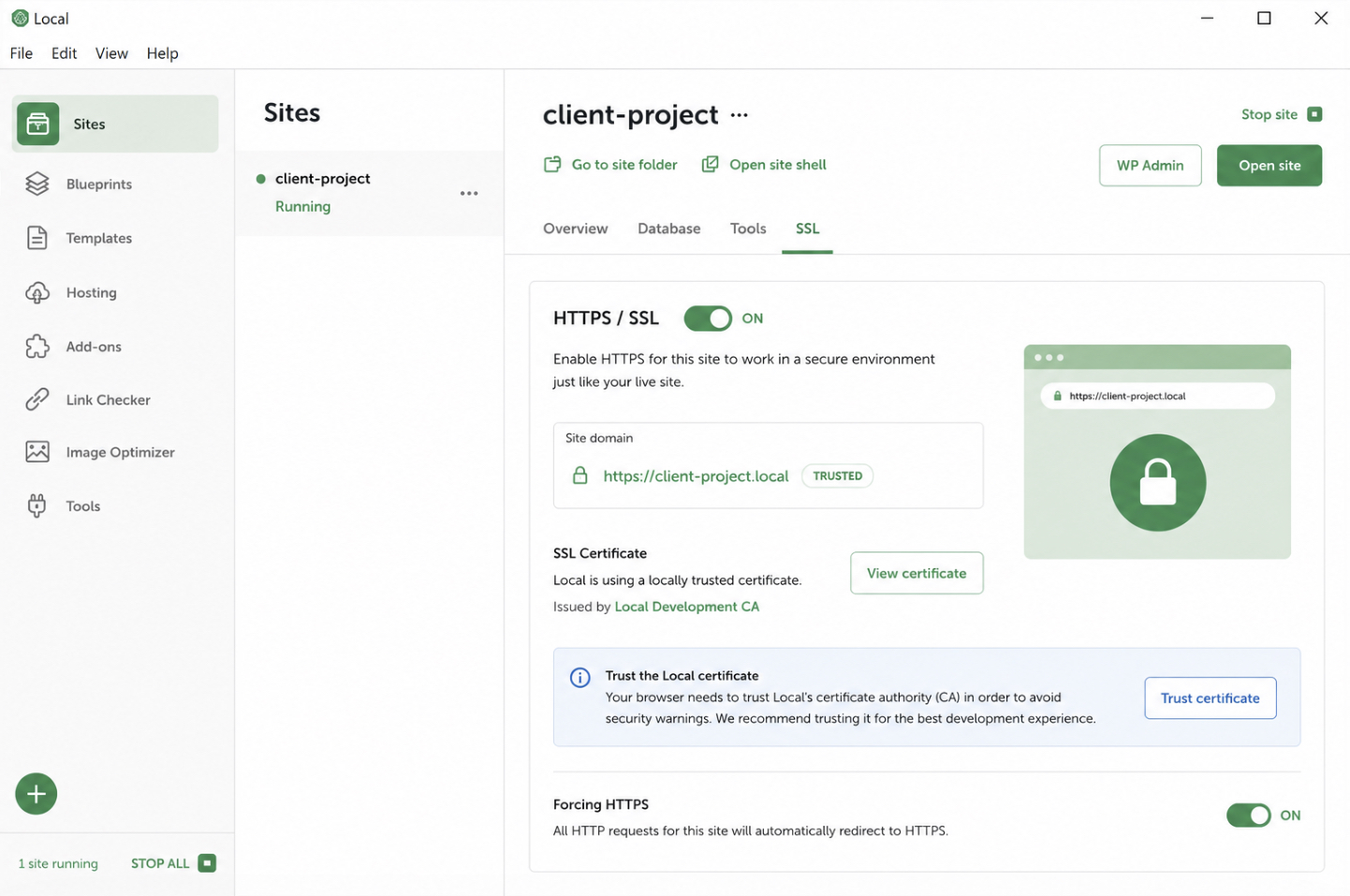1350x896 pixels.
Task: Open the https://client-project.local domain link
Action: tap(696, 476)
